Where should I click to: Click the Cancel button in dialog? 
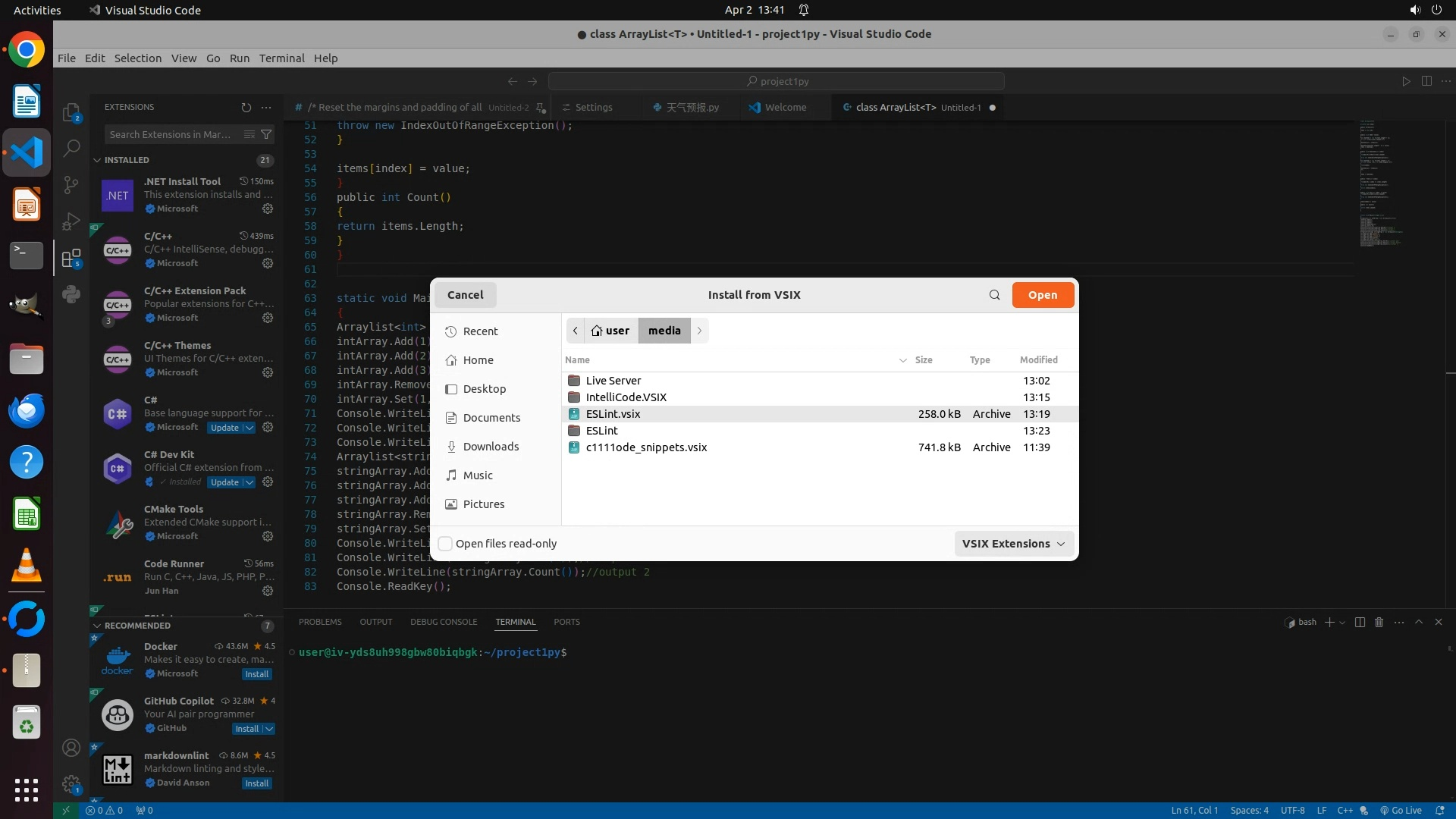coord(465,295)
